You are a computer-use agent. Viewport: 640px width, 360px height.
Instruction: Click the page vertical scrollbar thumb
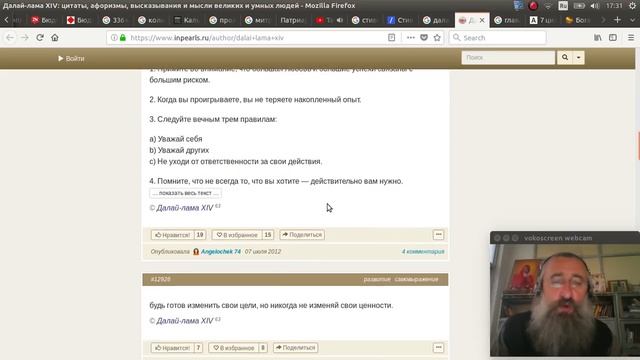tap(638, 146)
